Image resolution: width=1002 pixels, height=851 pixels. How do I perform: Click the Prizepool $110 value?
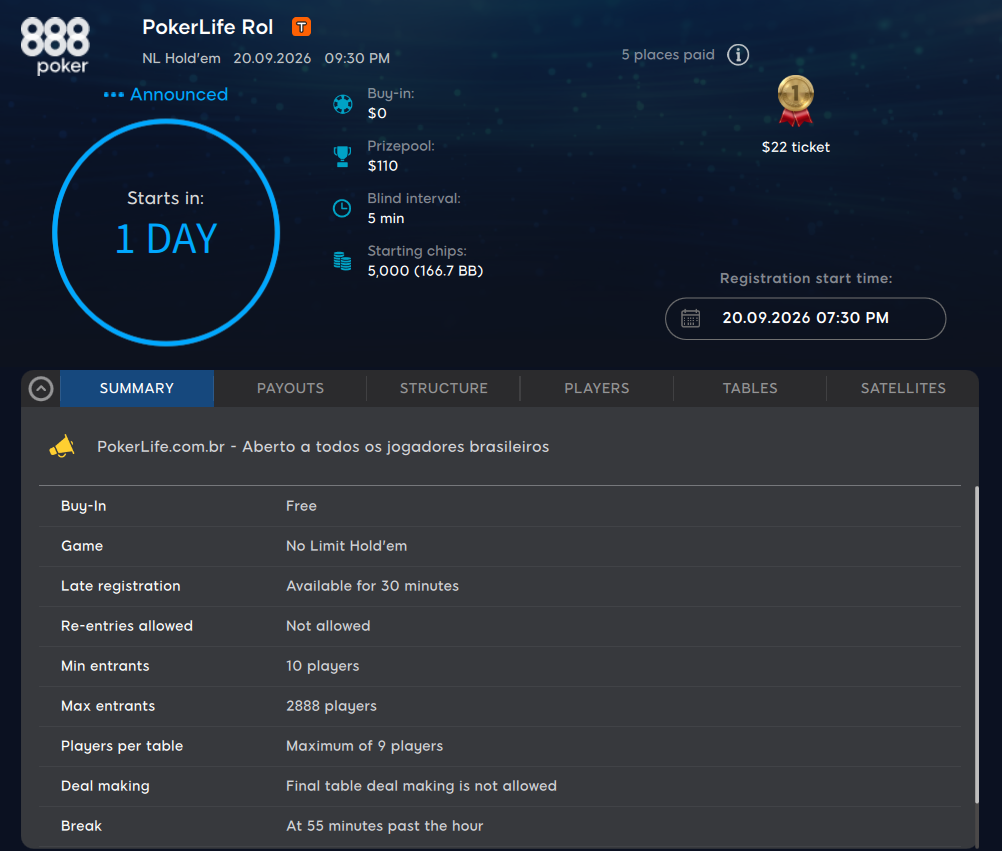[383, 166]
